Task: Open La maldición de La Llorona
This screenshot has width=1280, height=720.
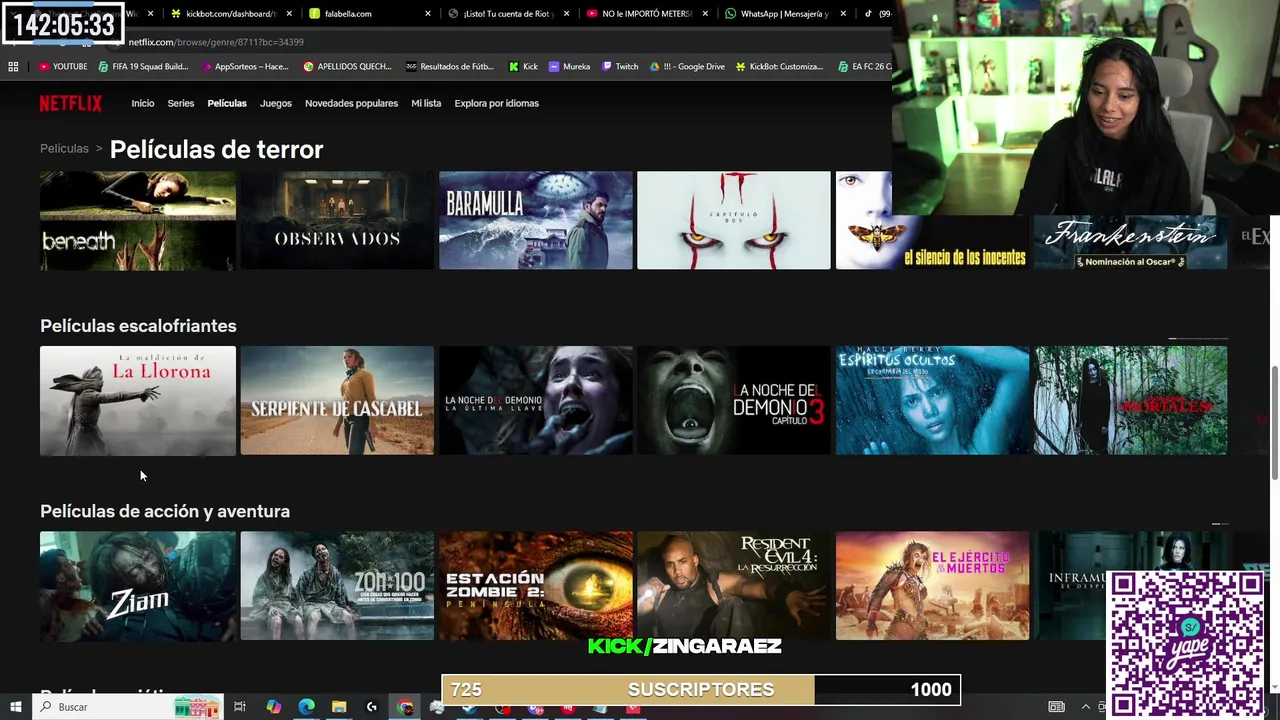Action: coord(138,400)
